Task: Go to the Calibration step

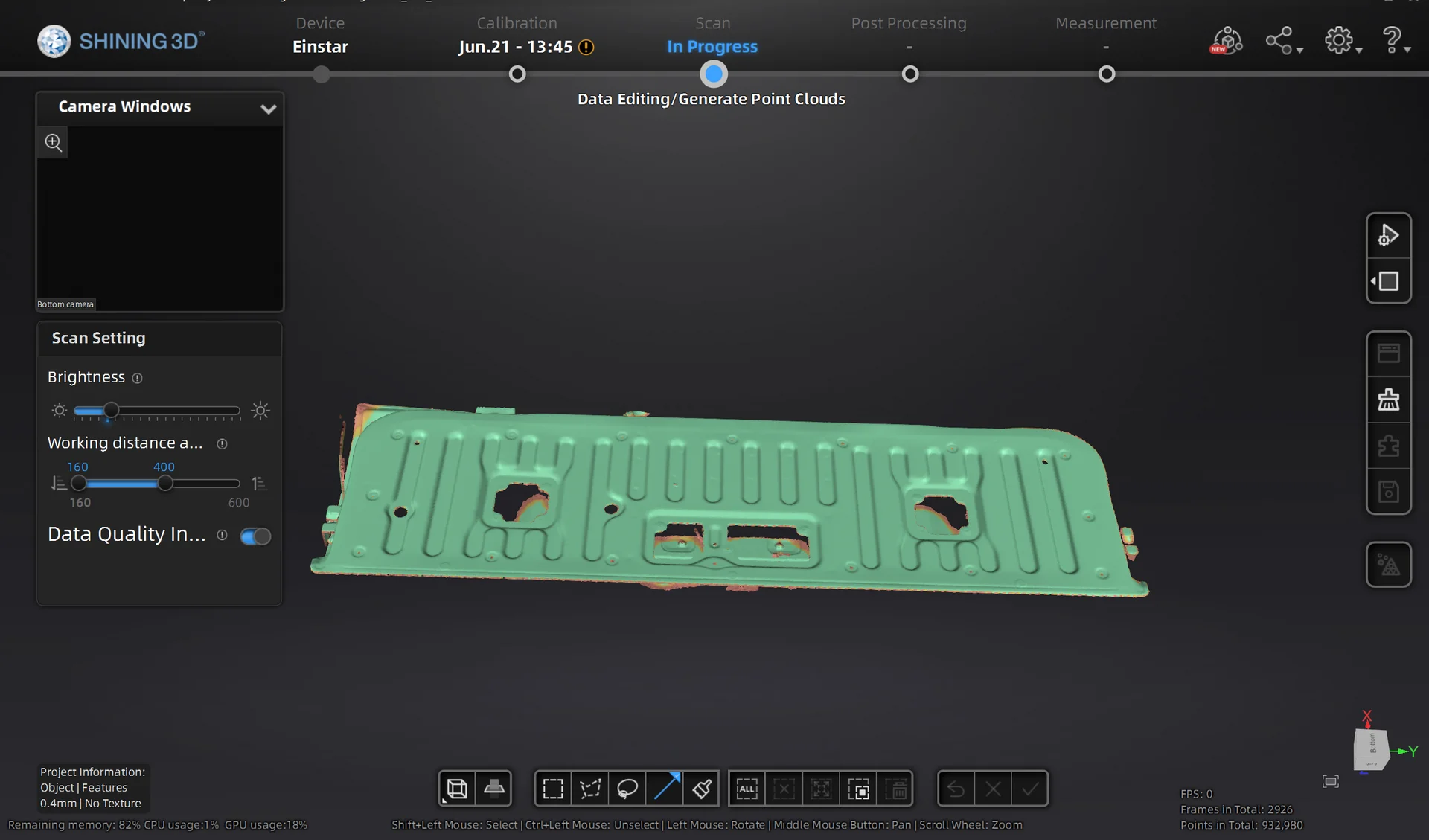Action: click(517, 74)
